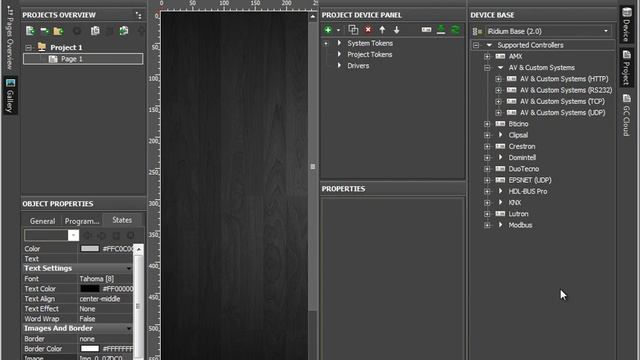Click the red delete icon in Project Device Panel
This screenshot has width=640, height=360.
pyautogui.click(x=368, y=30)
